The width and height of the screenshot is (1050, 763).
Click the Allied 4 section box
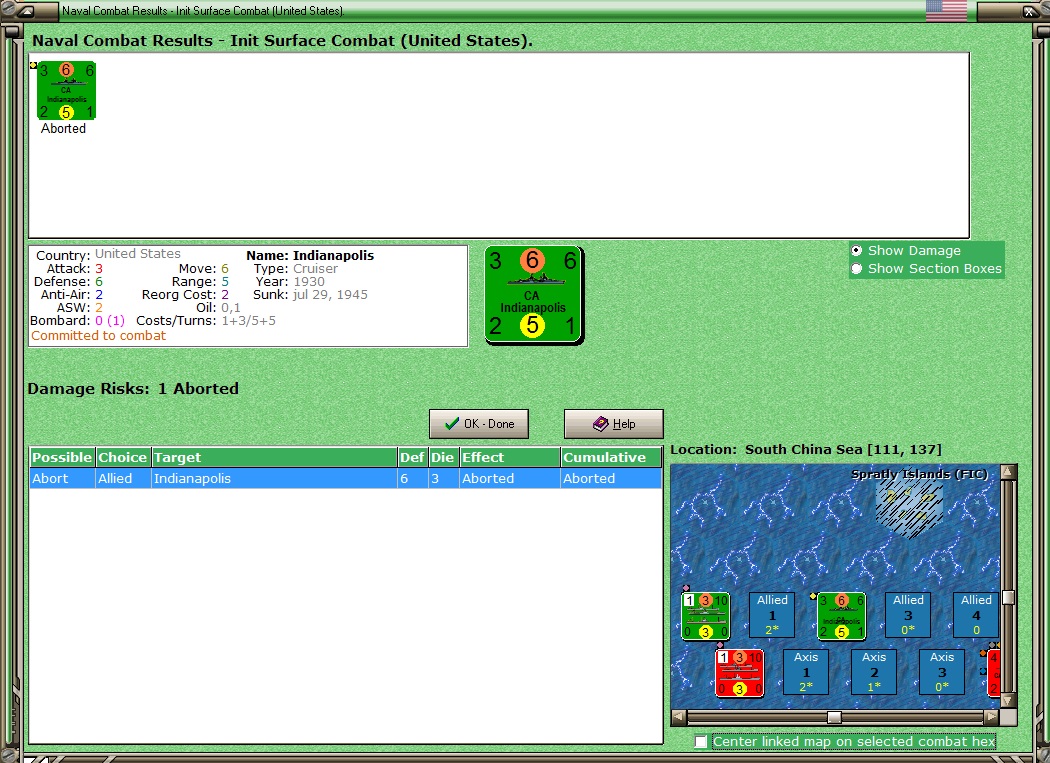coord(976,615)
